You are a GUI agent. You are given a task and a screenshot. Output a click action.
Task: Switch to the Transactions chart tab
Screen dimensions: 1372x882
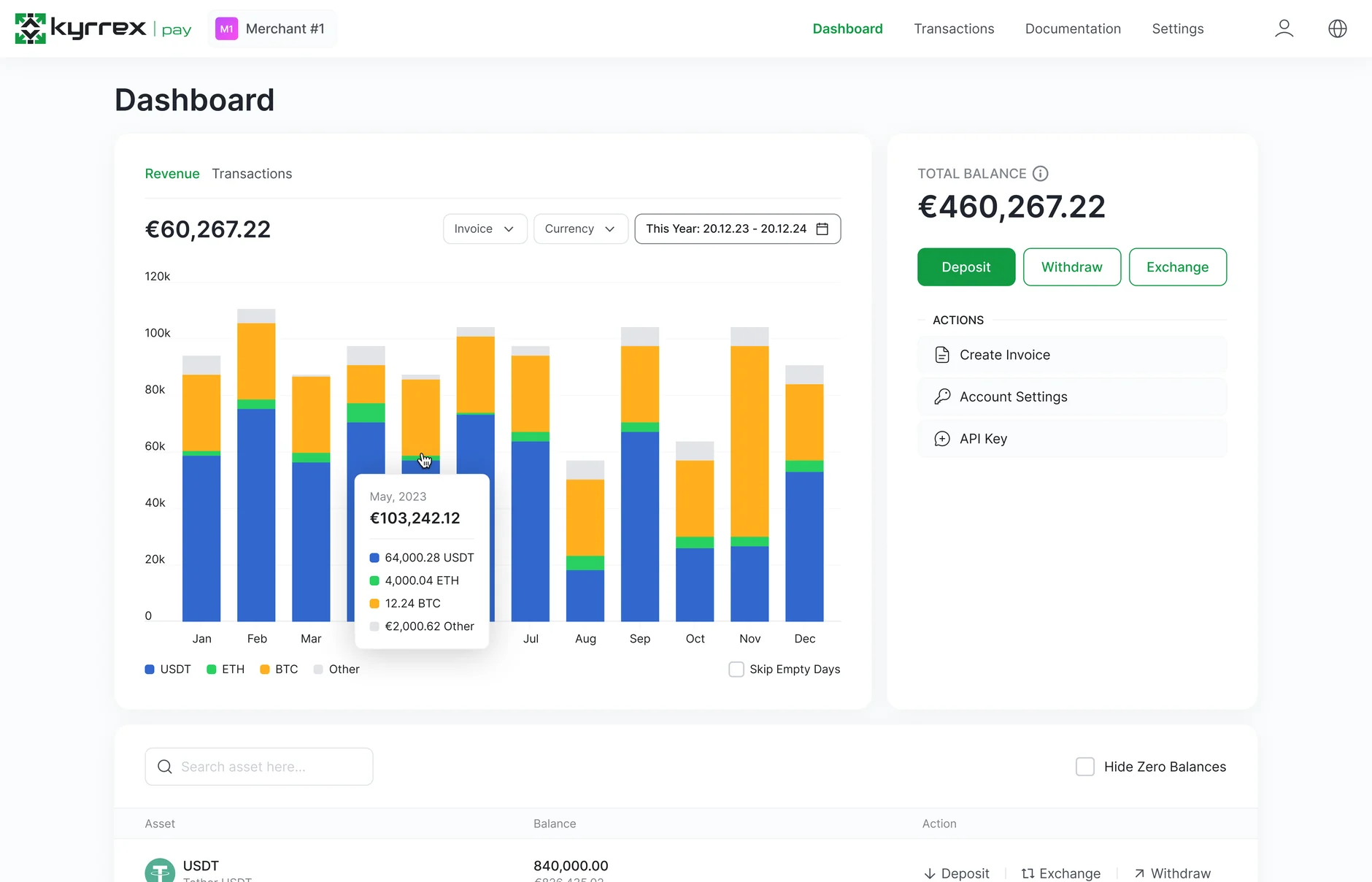(252, 174)
